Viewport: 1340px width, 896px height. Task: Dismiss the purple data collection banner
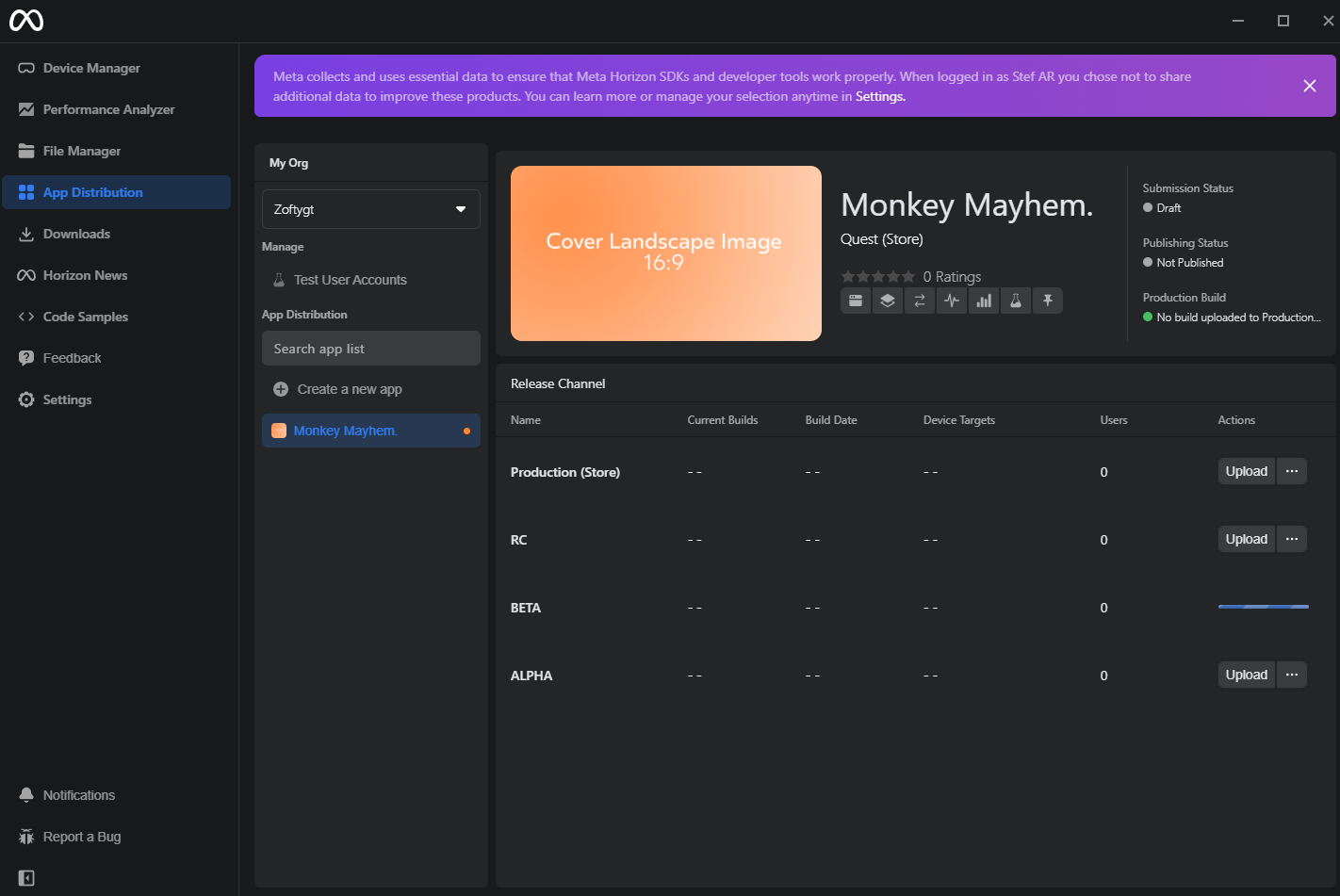[x=1309, y=86]
